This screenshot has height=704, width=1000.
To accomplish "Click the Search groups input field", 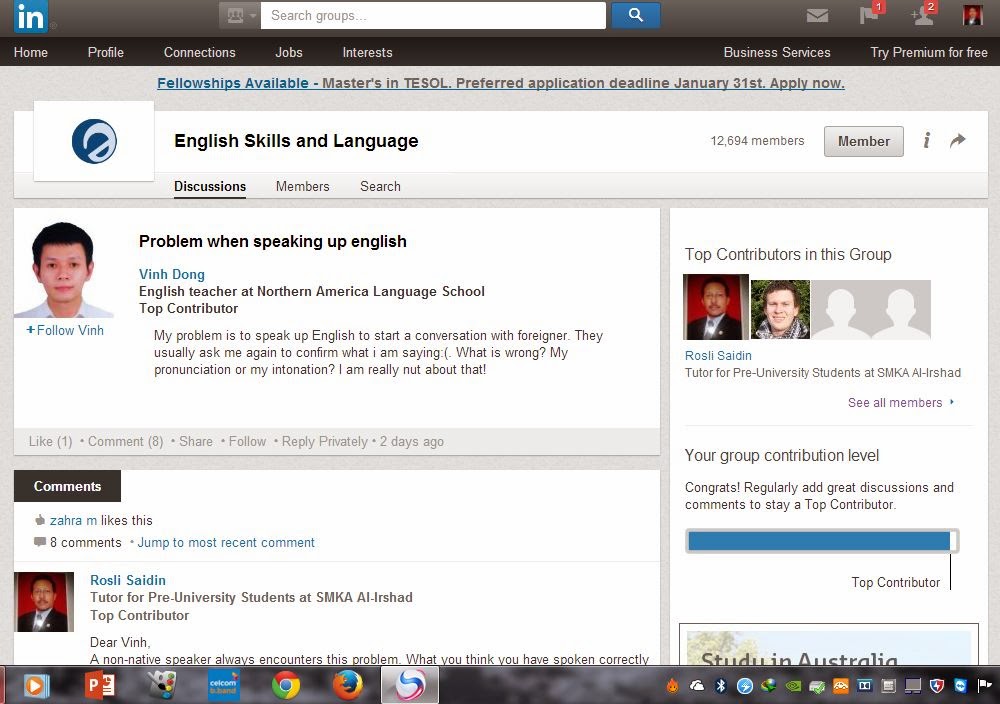I will click(433, 15).
